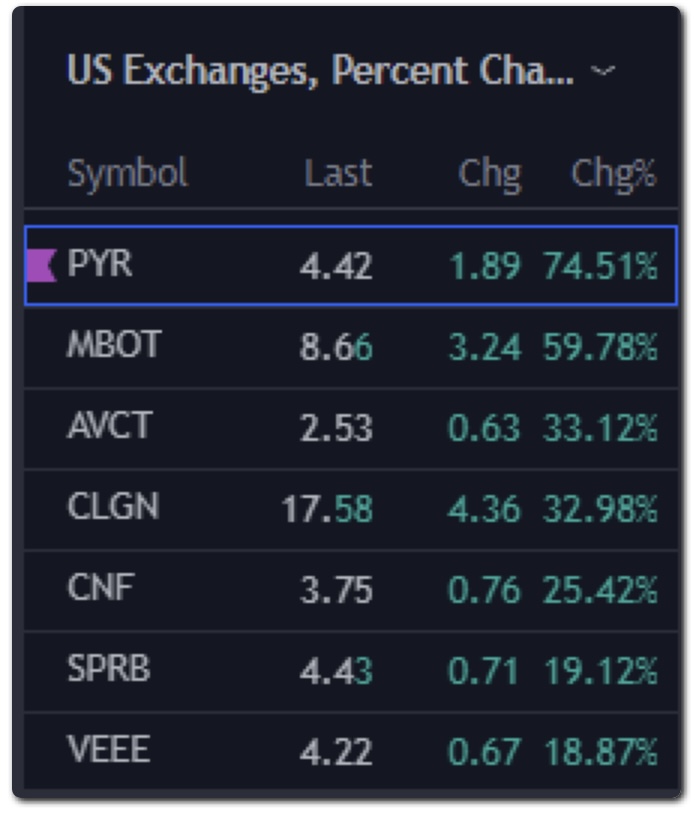The height and width of the screenshot is (816, 697).
Task: Click PYR's 74.51% change value
Action: click(600, 267)
